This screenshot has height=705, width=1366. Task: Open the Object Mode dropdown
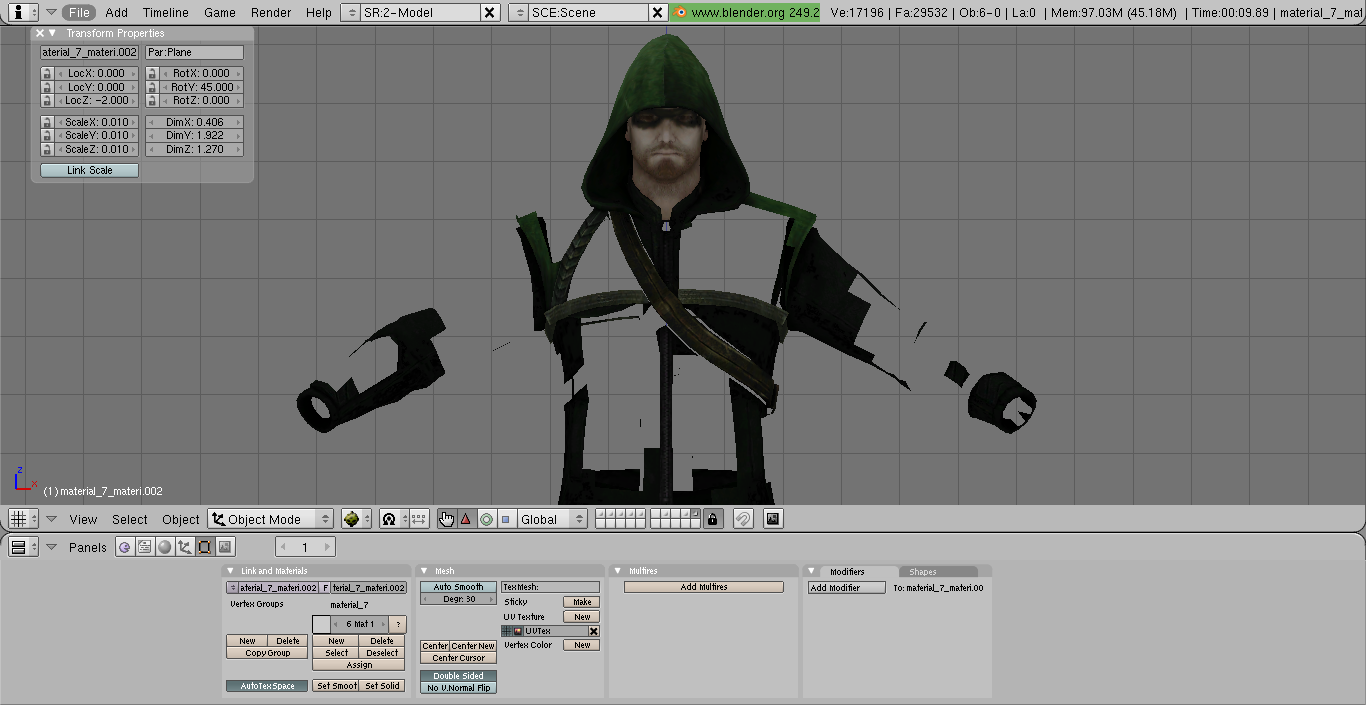[271, 519]
